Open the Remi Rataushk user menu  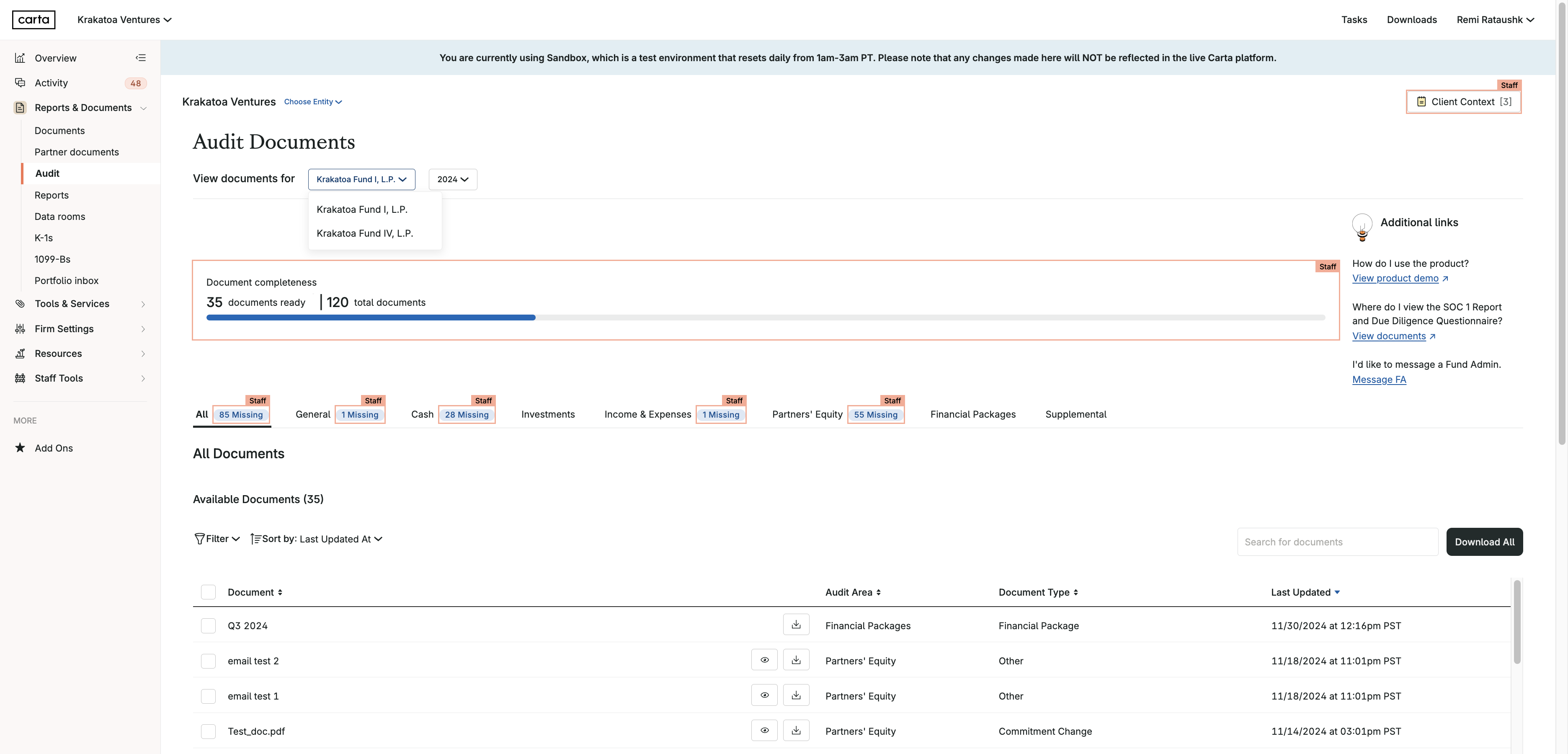[1495, 20]
